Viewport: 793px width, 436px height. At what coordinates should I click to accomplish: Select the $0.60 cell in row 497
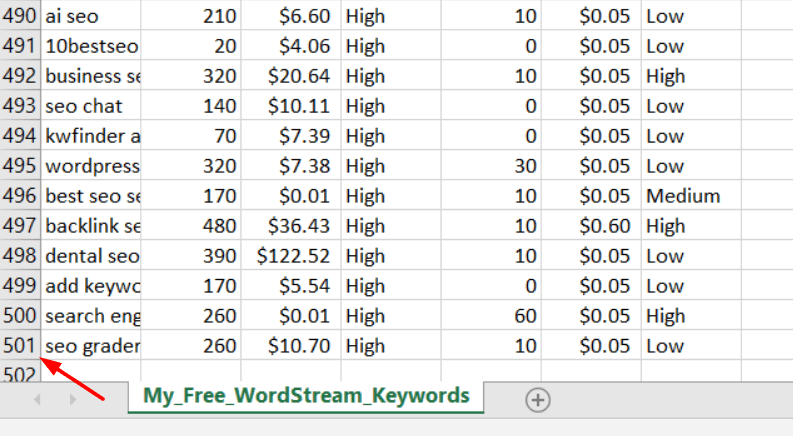point(591,226)
